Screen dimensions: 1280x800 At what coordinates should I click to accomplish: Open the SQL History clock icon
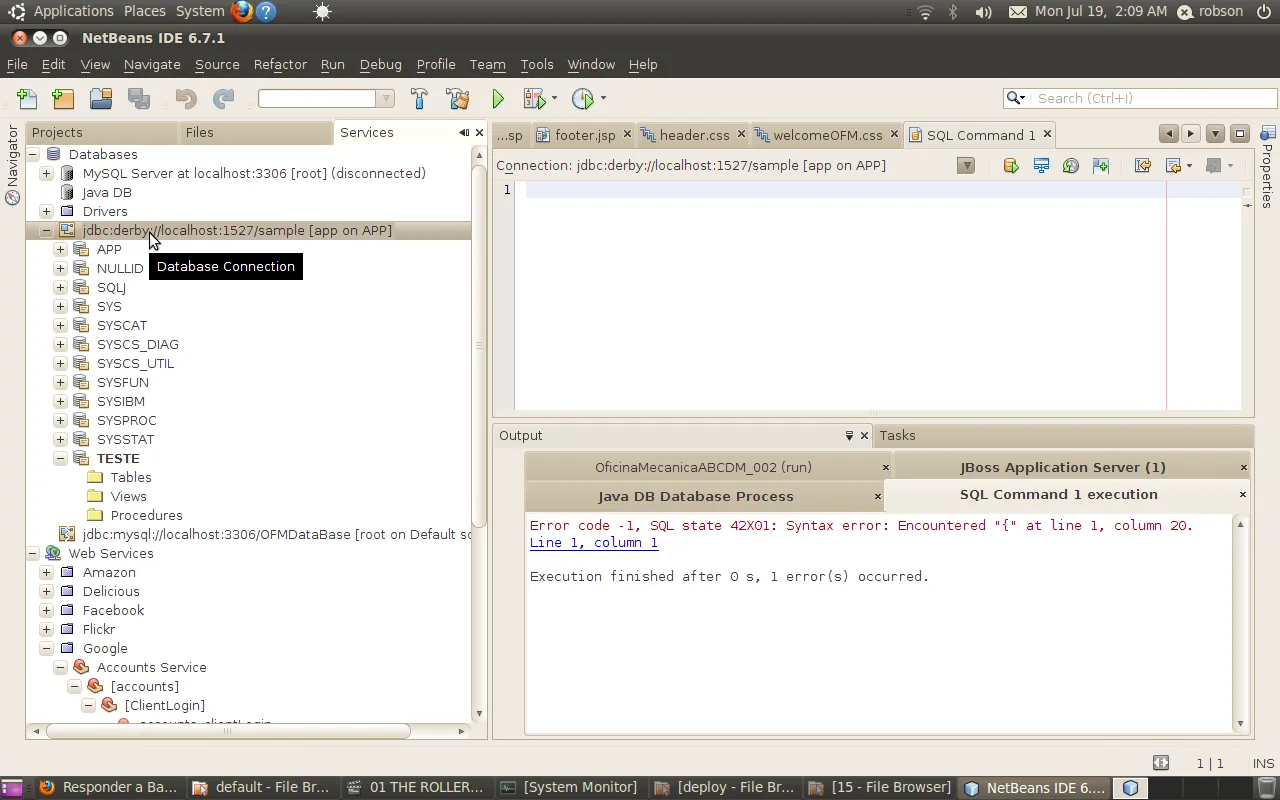pyautogui.click(x=1071, y=166)
